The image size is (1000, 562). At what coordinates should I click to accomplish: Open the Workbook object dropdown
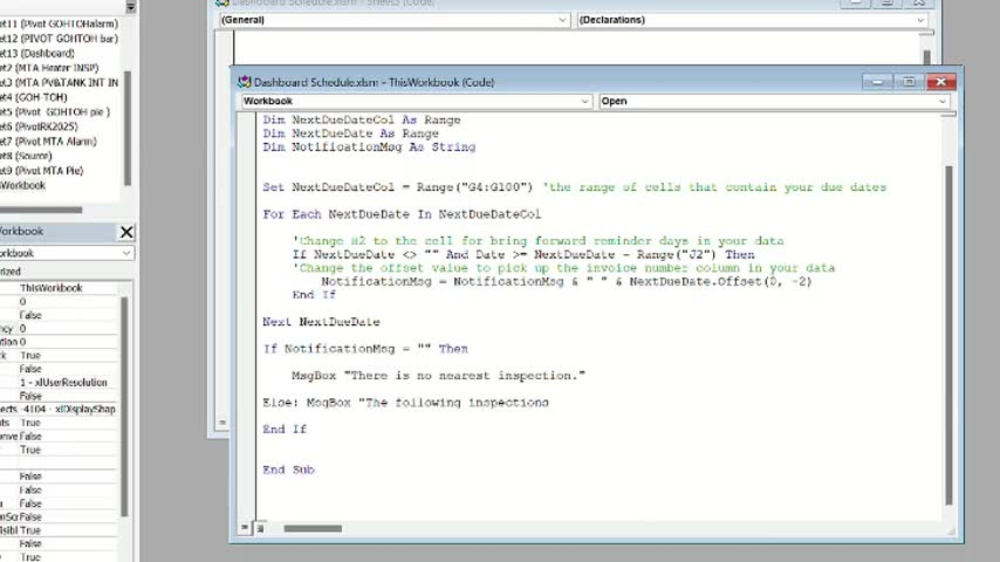(x=584, y=101)
